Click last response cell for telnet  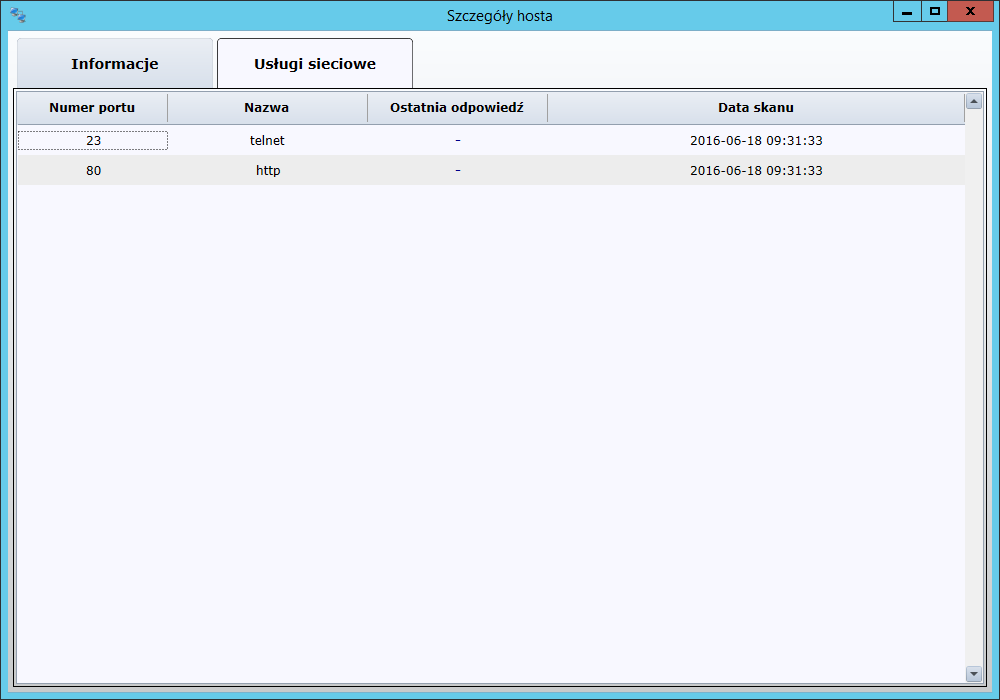pos(457,141)
